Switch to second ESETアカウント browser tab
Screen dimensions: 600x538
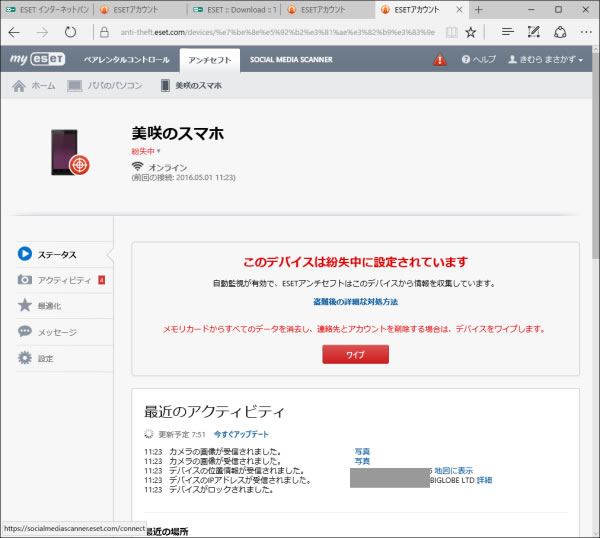(x=140, y=10)
